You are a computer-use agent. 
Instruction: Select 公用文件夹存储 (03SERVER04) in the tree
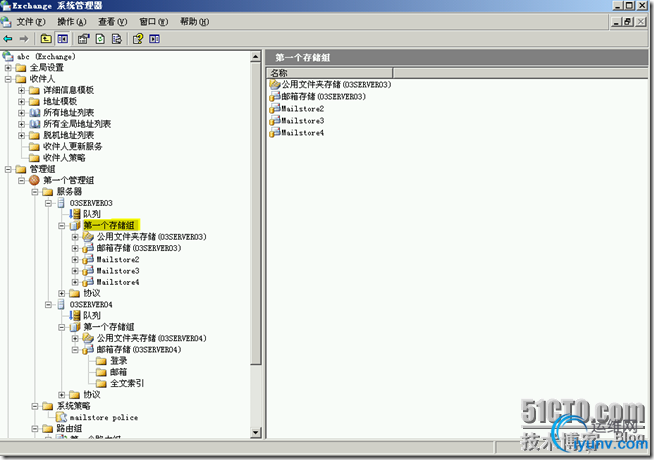point(151,338)
